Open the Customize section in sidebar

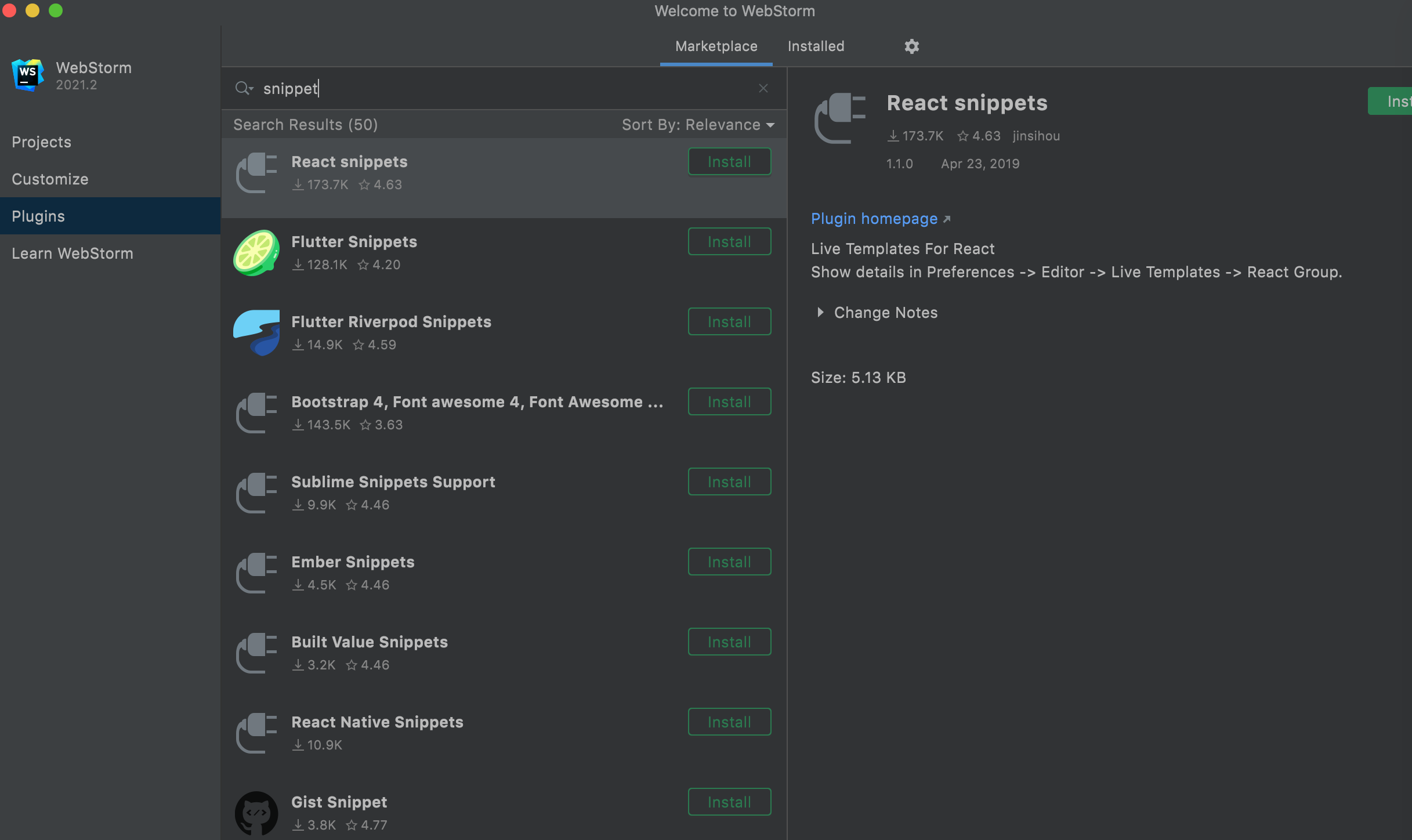(50, 179)
